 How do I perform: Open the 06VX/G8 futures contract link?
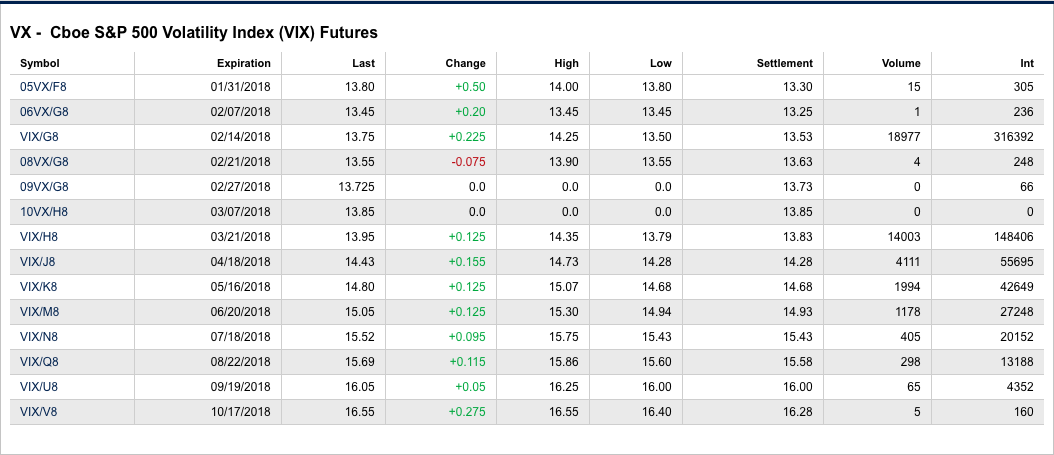tap(44, 112)
